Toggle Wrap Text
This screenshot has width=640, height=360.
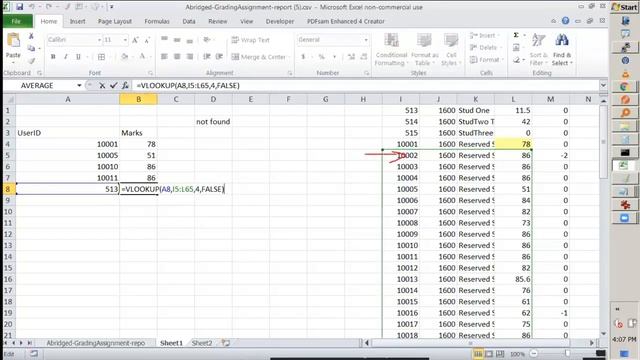(x=250, y=40)
